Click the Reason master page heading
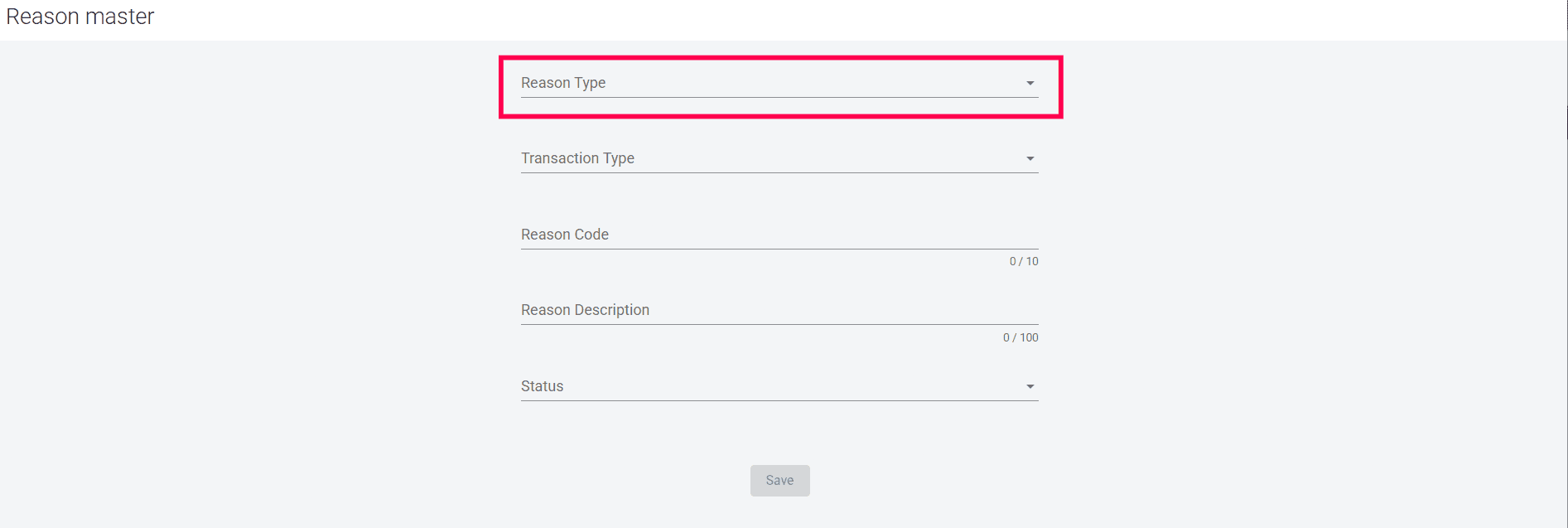The image size is (1568, 528). tap(80, 17)
